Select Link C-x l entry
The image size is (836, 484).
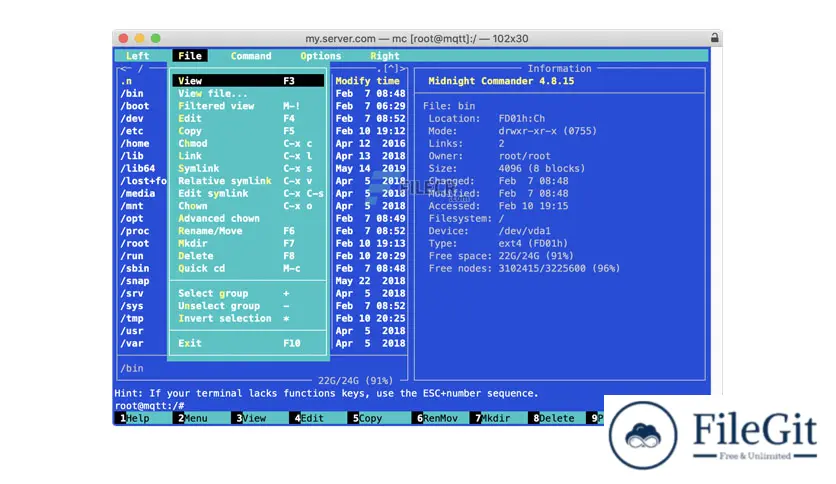coord(248,156)
